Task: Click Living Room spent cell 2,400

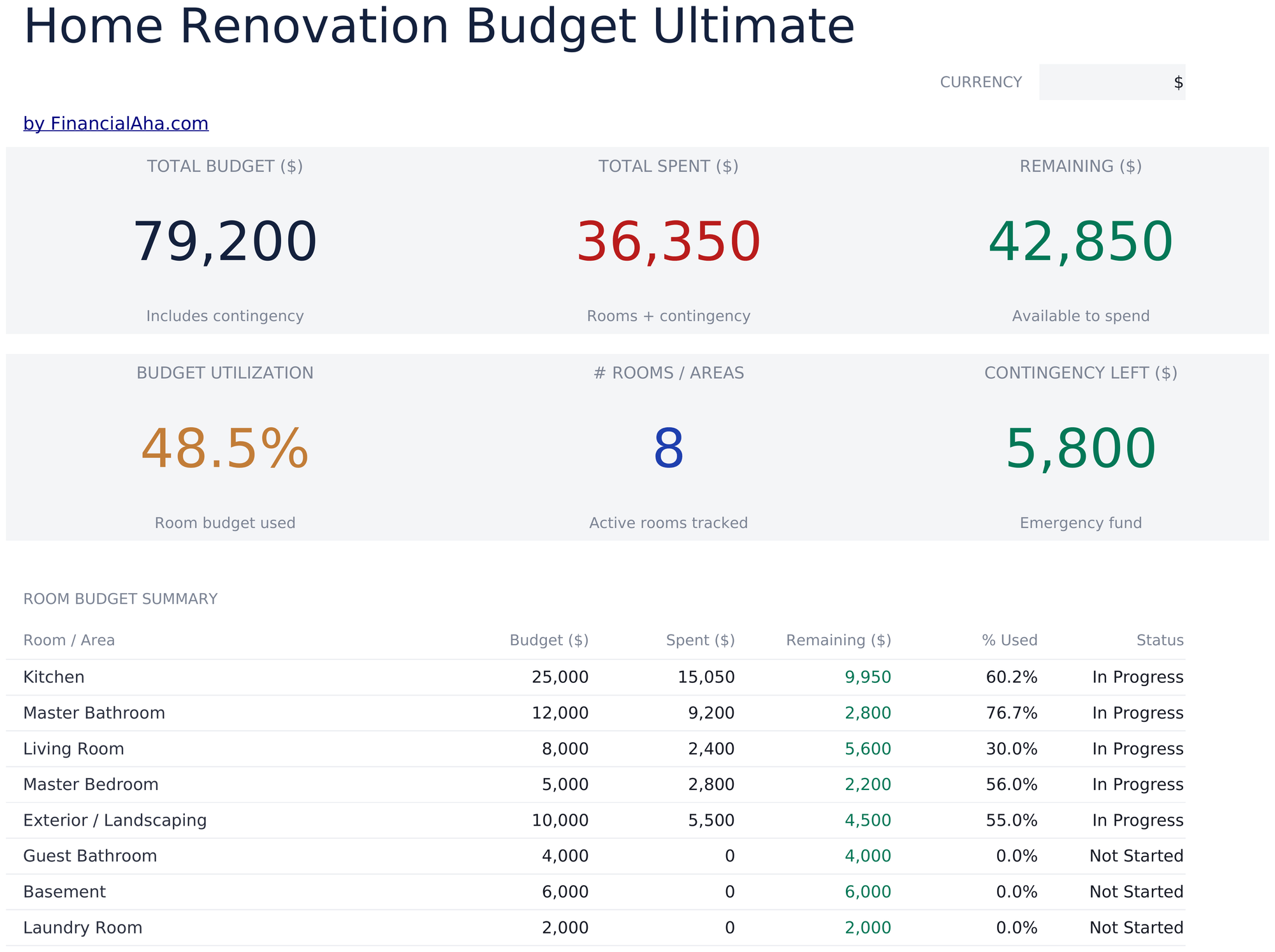Action: click(x=711, y=749)
